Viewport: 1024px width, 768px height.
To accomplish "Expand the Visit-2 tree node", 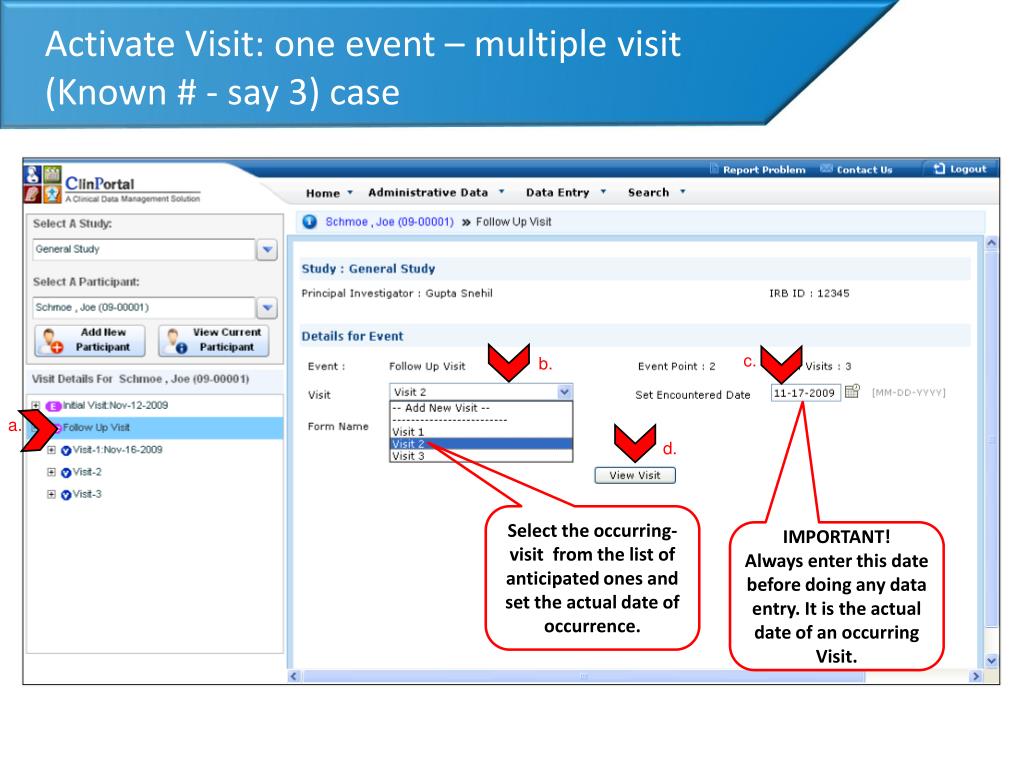I will coord(52,472).
